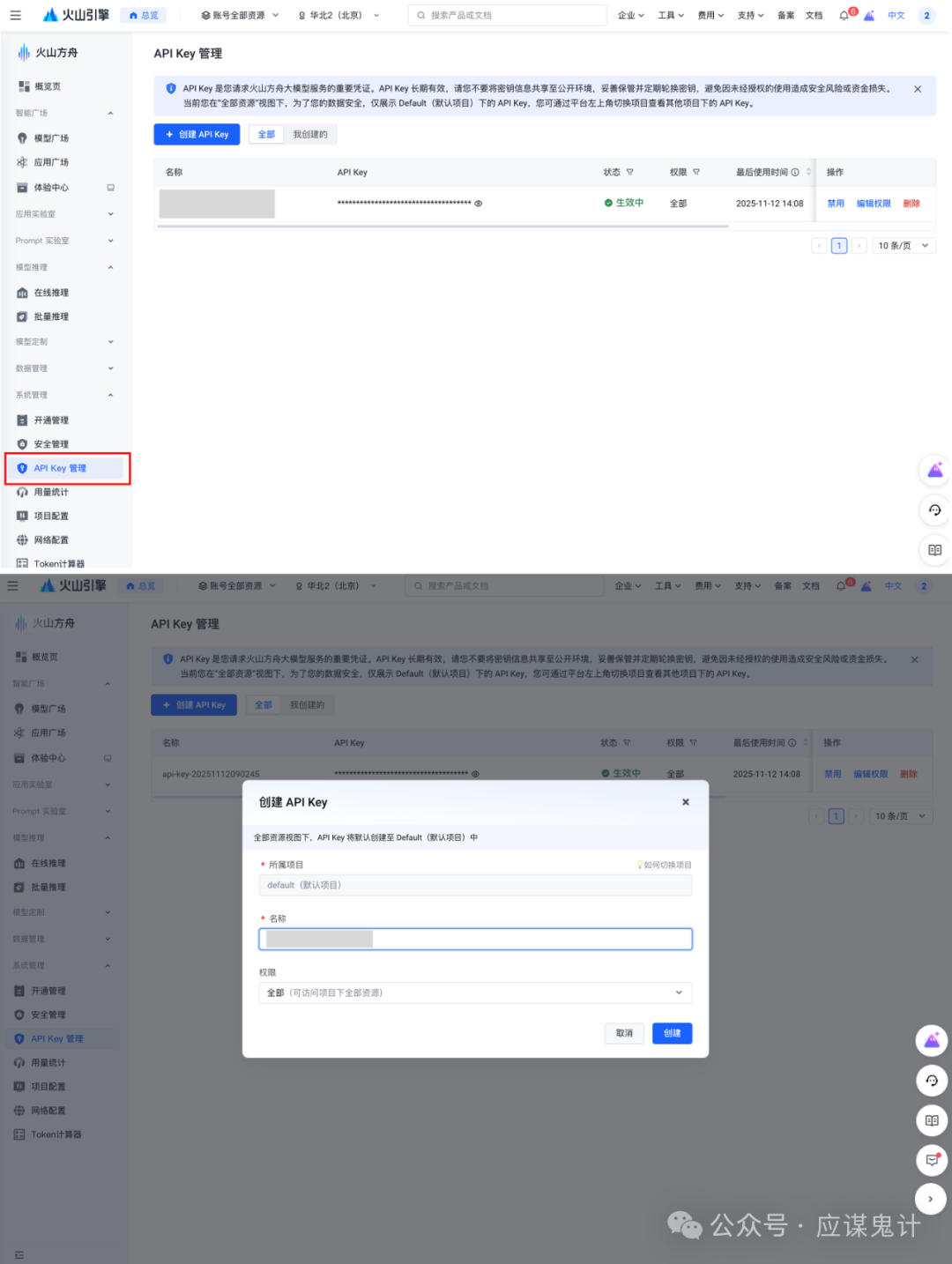Open the 状态 column filter funnel
The image size is (952, 1264).
tap(630, 172)
